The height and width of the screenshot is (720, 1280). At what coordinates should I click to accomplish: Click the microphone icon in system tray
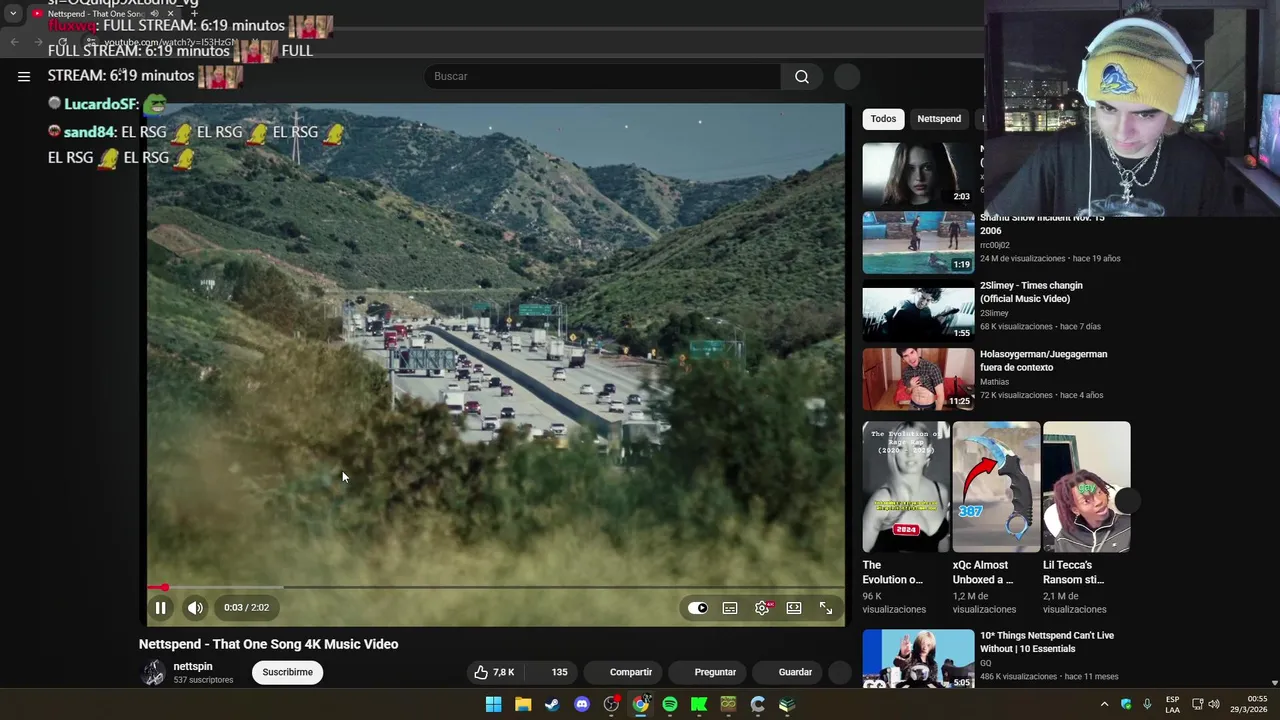pyautogui.click(x=1147, y=704)
